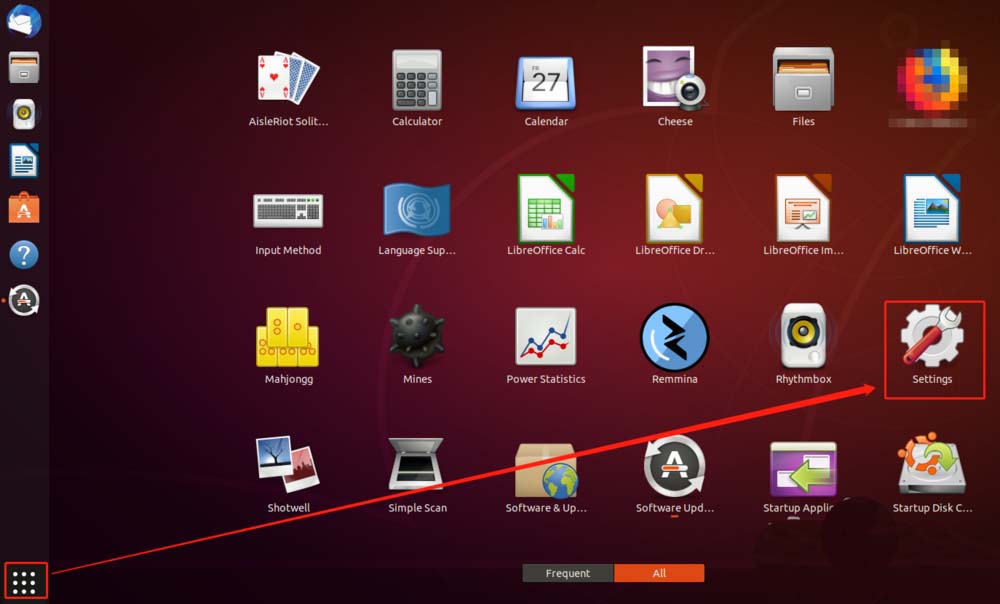Open AisleRiot Solitaire
Image resolution: width=1000 pixels, height=604 pixels.
(288, 80)
